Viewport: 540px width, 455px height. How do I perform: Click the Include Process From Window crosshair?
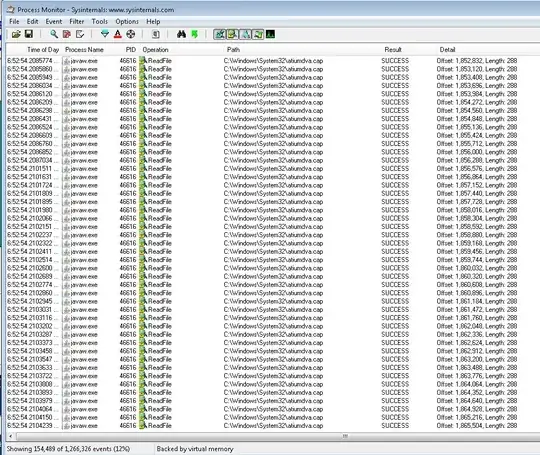131,34
